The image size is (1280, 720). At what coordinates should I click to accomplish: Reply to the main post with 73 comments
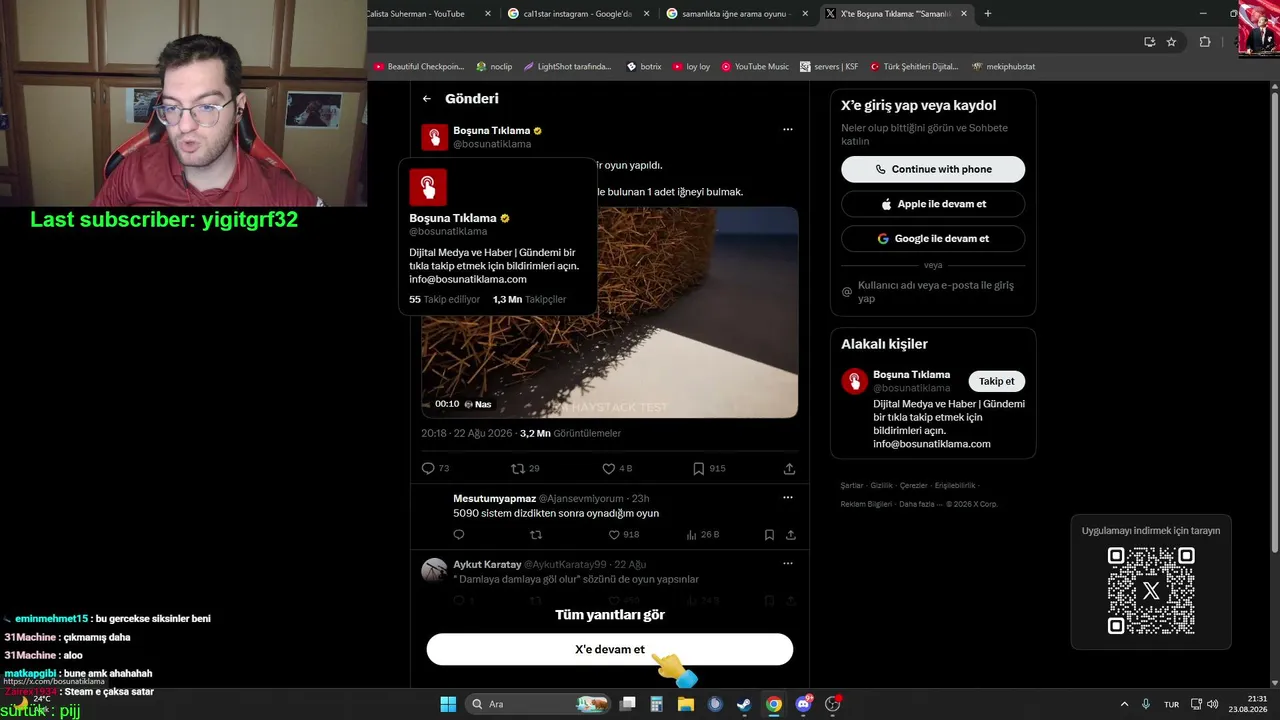[x=435, y=468]
